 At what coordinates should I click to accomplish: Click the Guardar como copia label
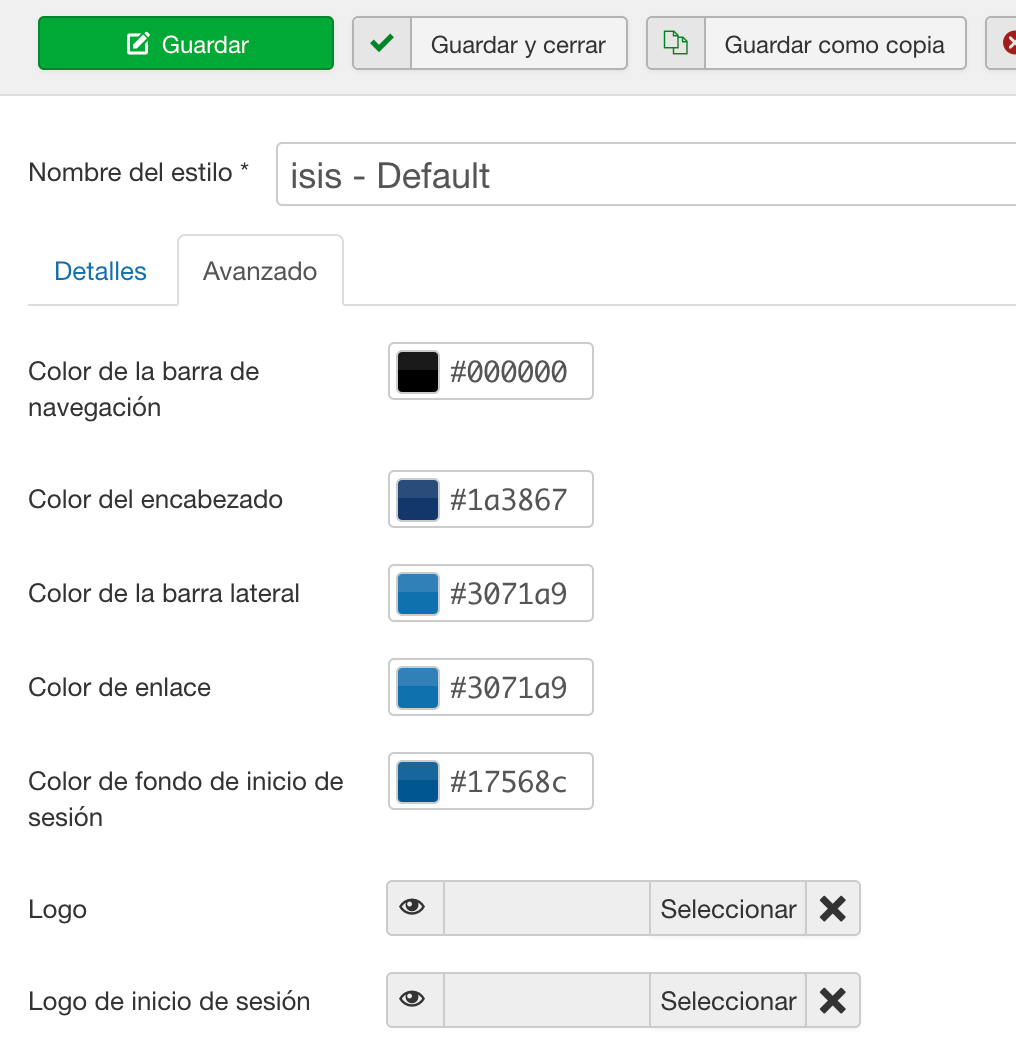(x=834, y=45)
